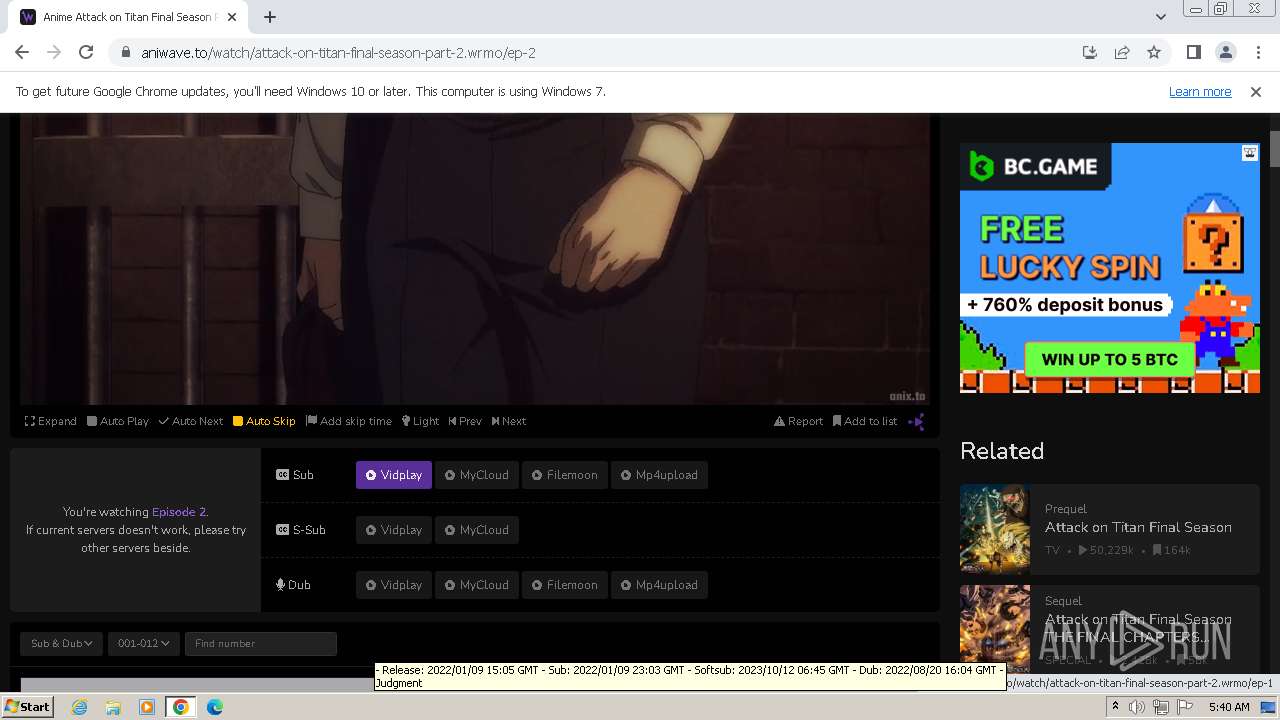This screenshot has height=720, width=1280.
Task: Open the Sequel thumbnail image
Action: pos(995,628)
